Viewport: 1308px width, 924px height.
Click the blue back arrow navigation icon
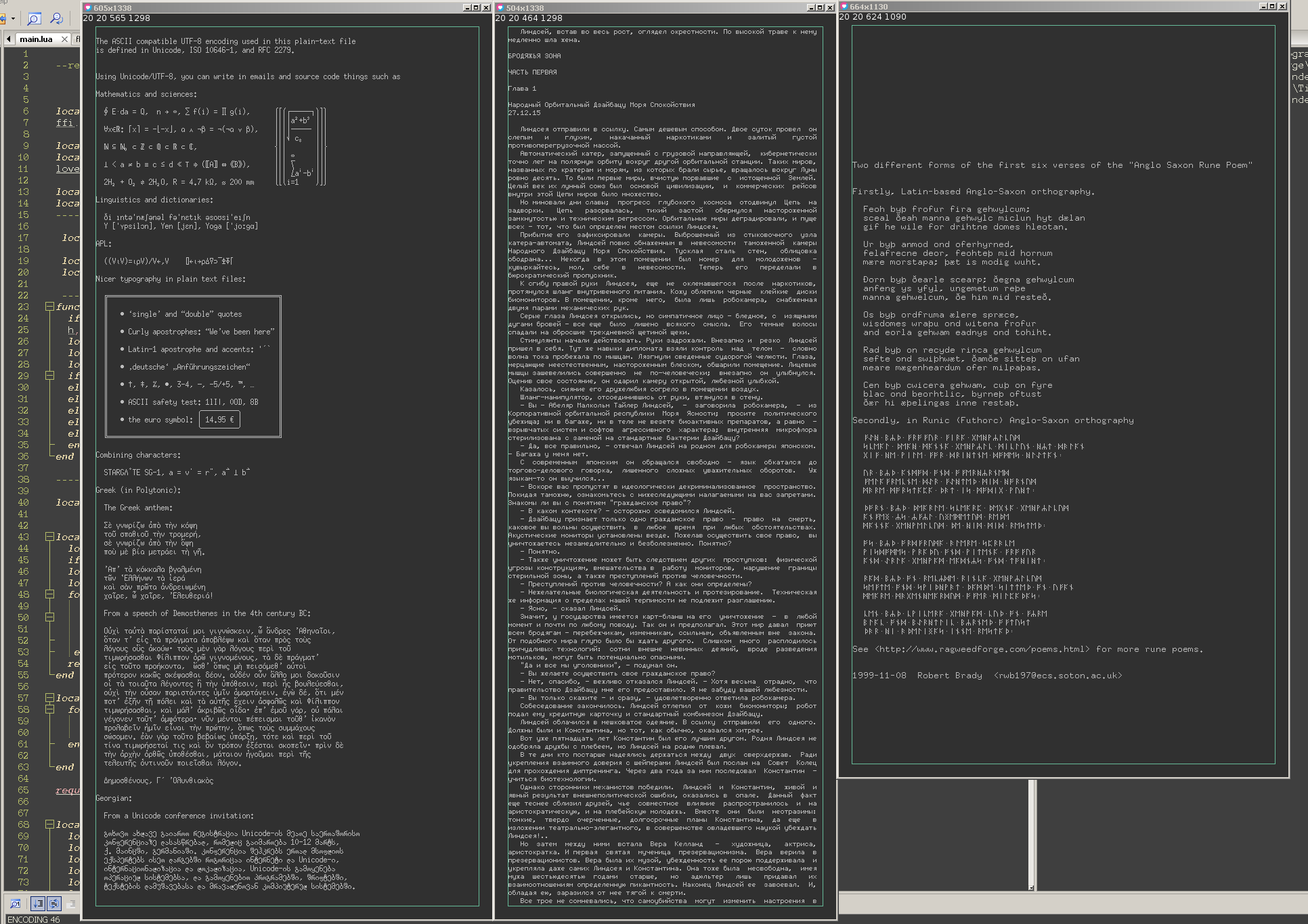pos(3,18)
